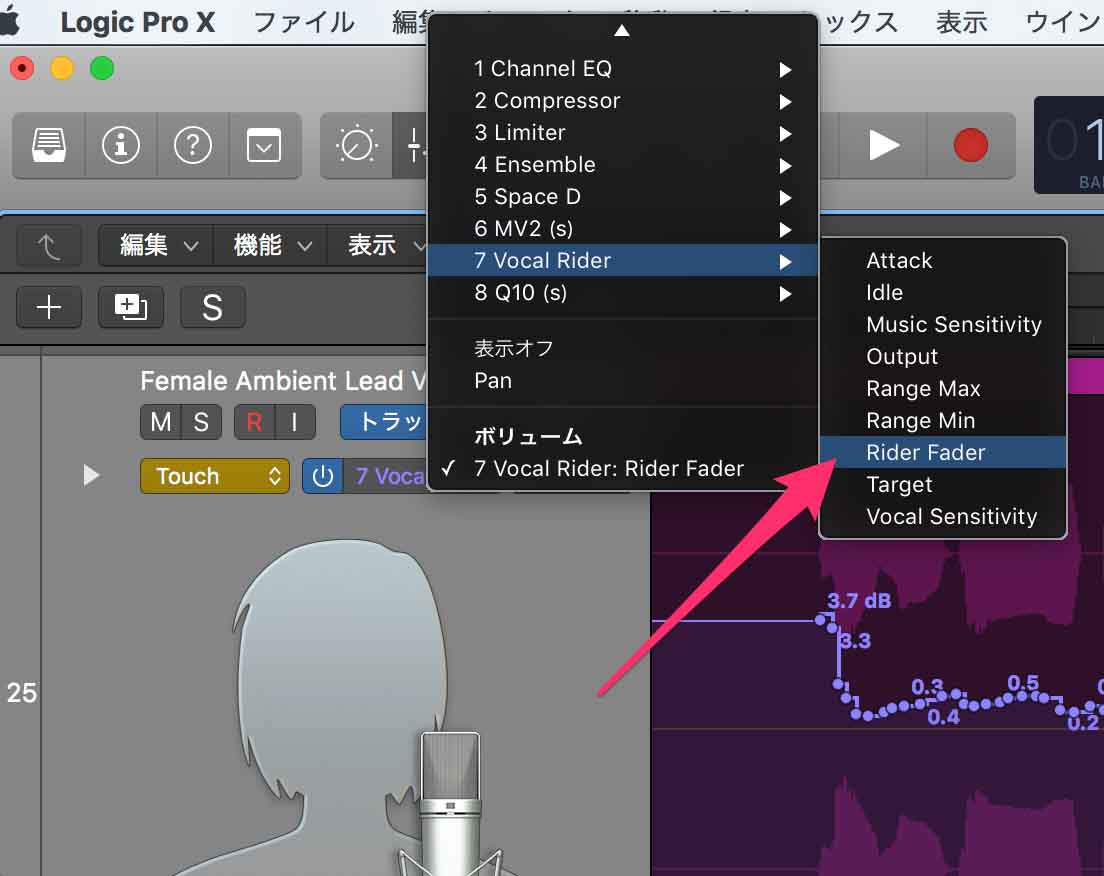This screenshot has width=1104, height=876.
Task: Open the Mixer faders icon
Action: pyautogui.click(x=413, y=145)
